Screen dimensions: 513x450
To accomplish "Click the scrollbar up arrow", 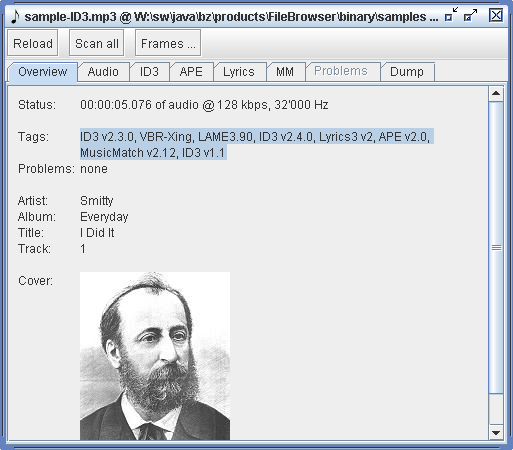I will tap(496, 93).
